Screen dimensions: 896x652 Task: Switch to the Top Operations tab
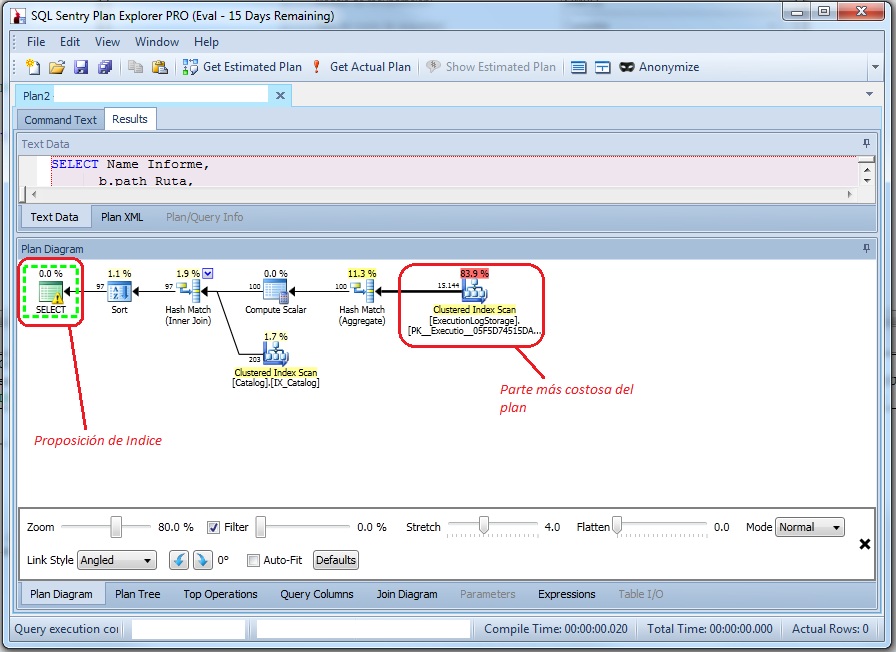[x=218, y=594]
